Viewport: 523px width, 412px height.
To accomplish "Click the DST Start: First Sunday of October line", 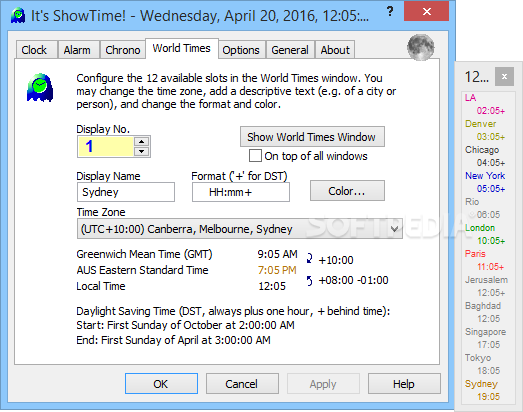I will [185, 325].
